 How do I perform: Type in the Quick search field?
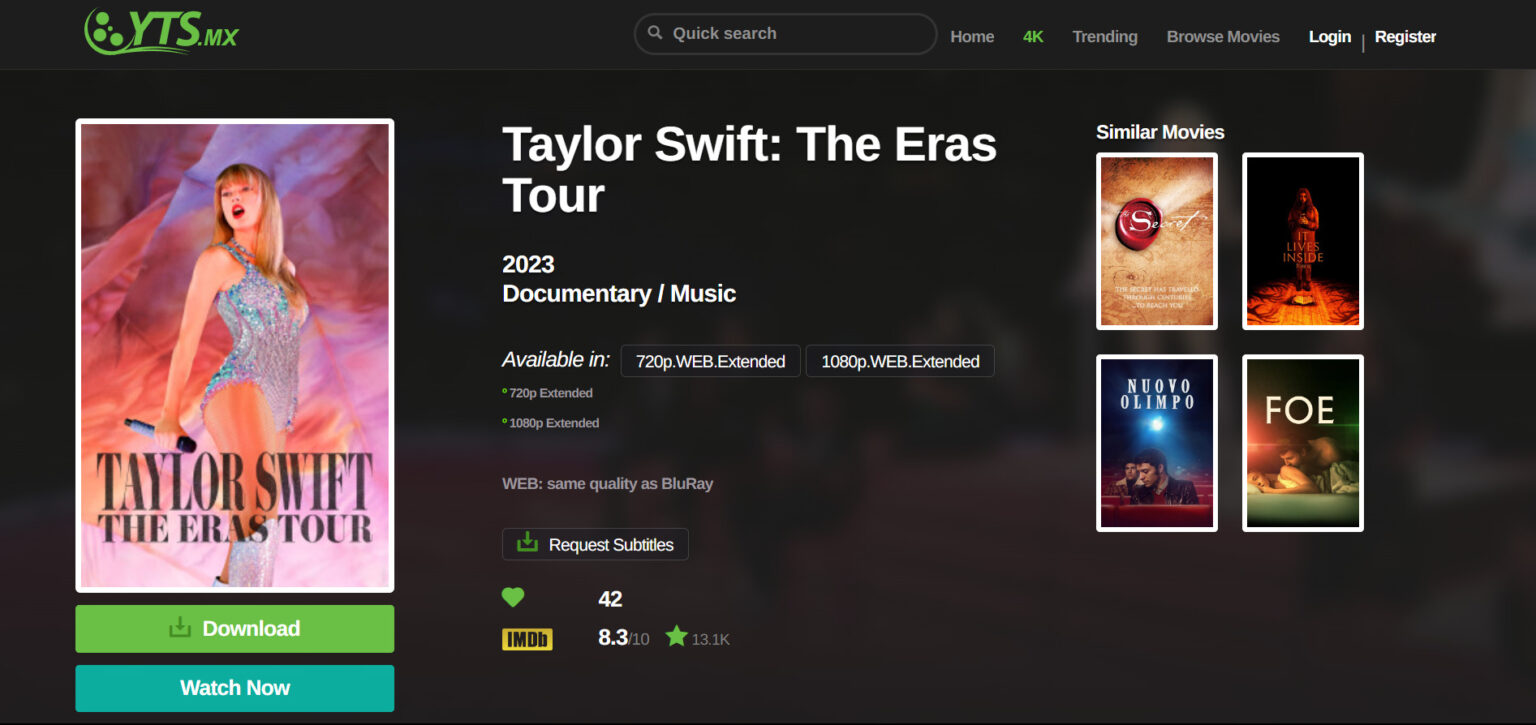click(795, 33)
